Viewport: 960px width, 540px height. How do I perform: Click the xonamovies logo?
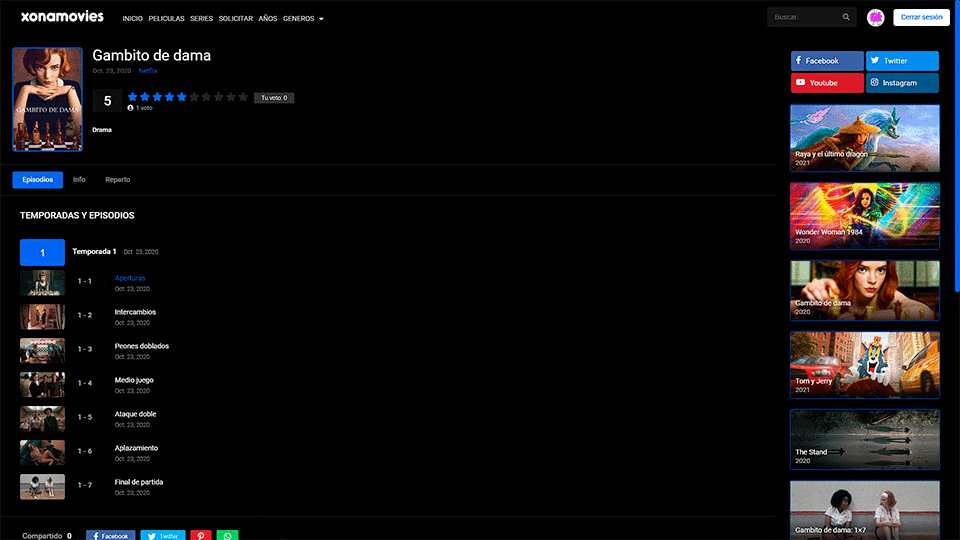[x=62, y=17]
